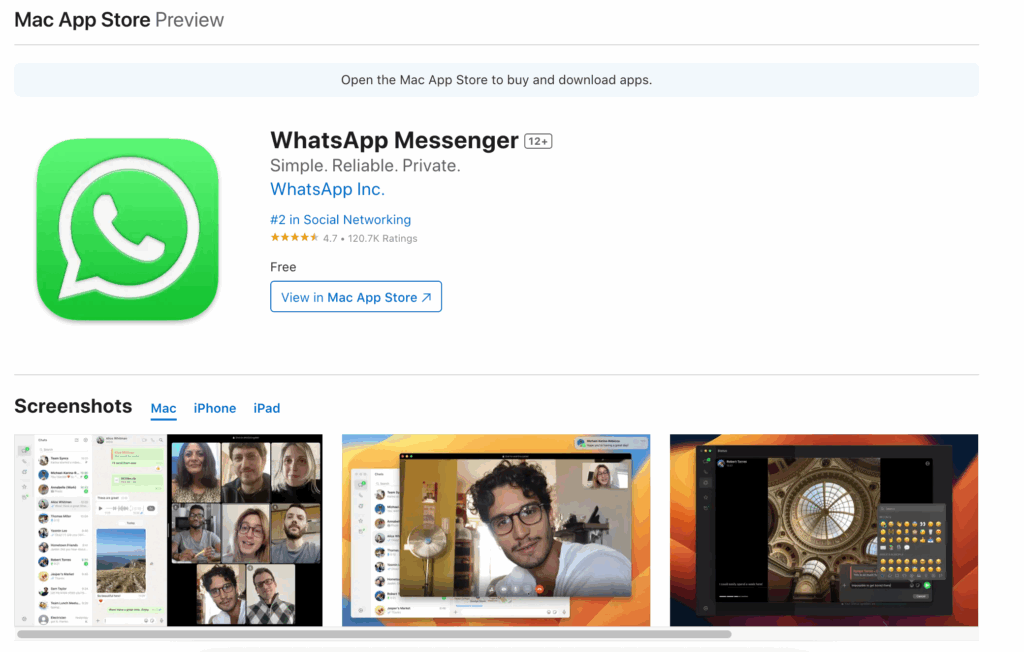The width and height of the screenshot is (1024, 652).
Task: Click the 12+ age rating badge
Action: click(x=538, y=141)
